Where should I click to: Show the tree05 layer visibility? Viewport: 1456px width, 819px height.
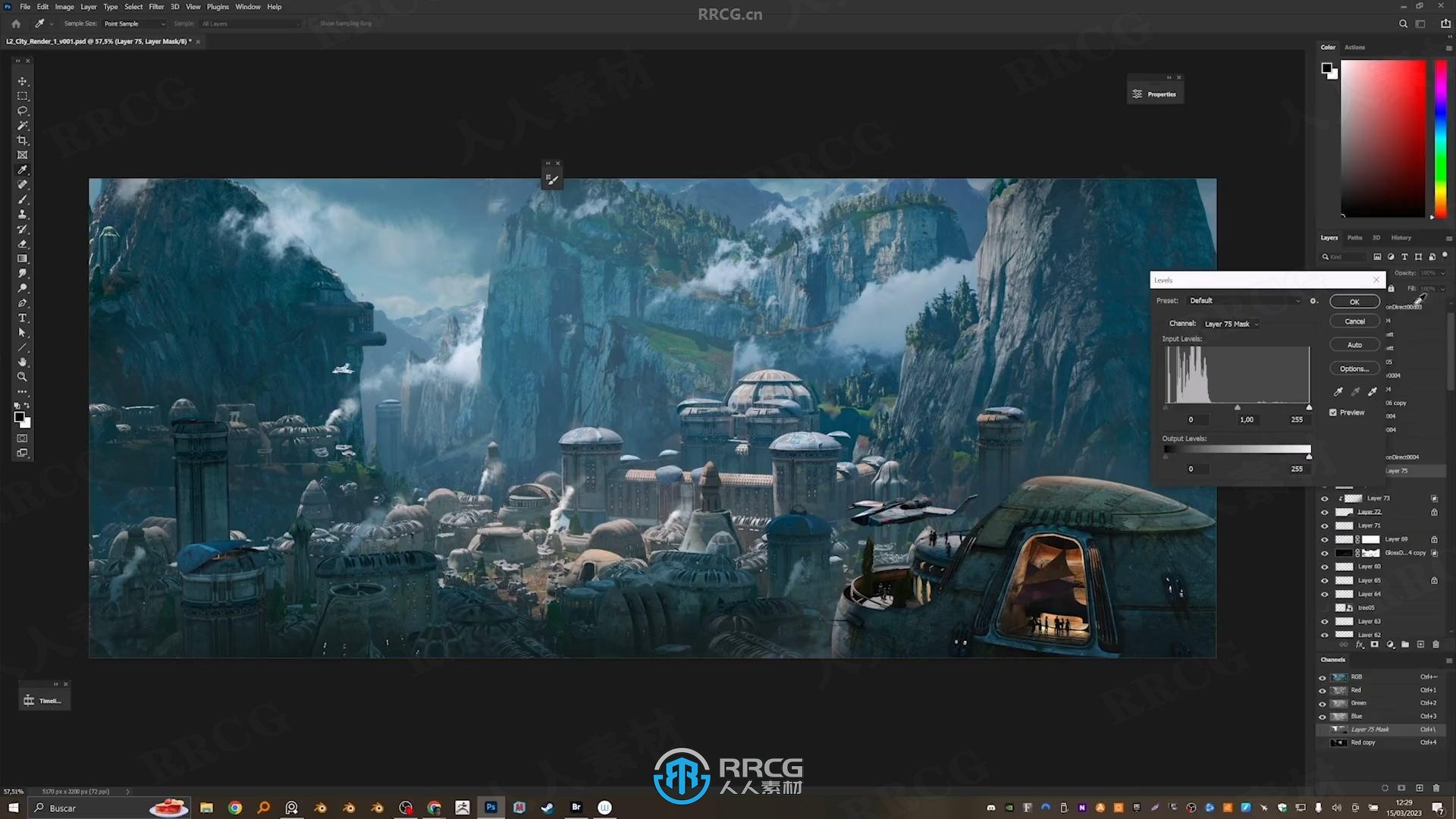[1325, 608]
